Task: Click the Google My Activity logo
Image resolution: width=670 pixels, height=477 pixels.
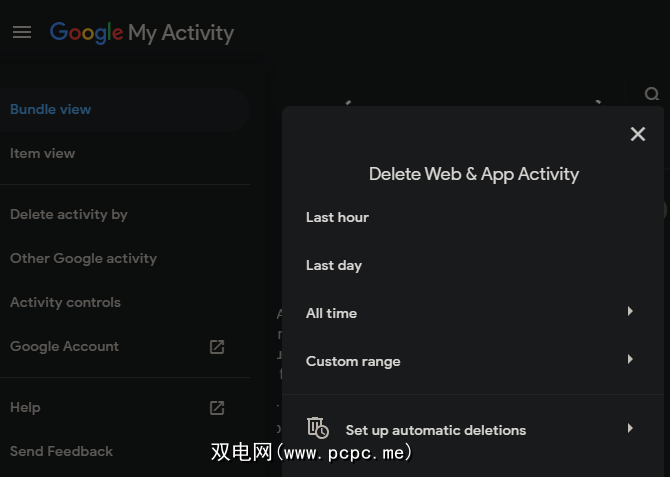Action: tap(142, 32)
